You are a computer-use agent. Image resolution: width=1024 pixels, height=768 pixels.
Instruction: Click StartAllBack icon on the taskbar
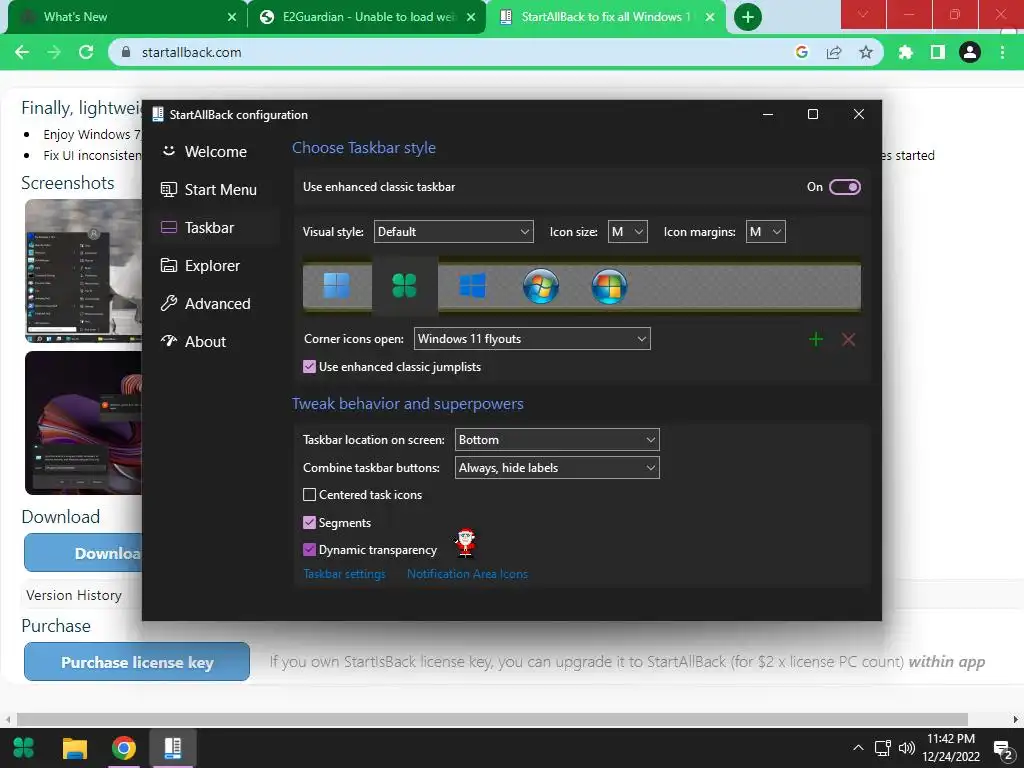tap(172, 748)
